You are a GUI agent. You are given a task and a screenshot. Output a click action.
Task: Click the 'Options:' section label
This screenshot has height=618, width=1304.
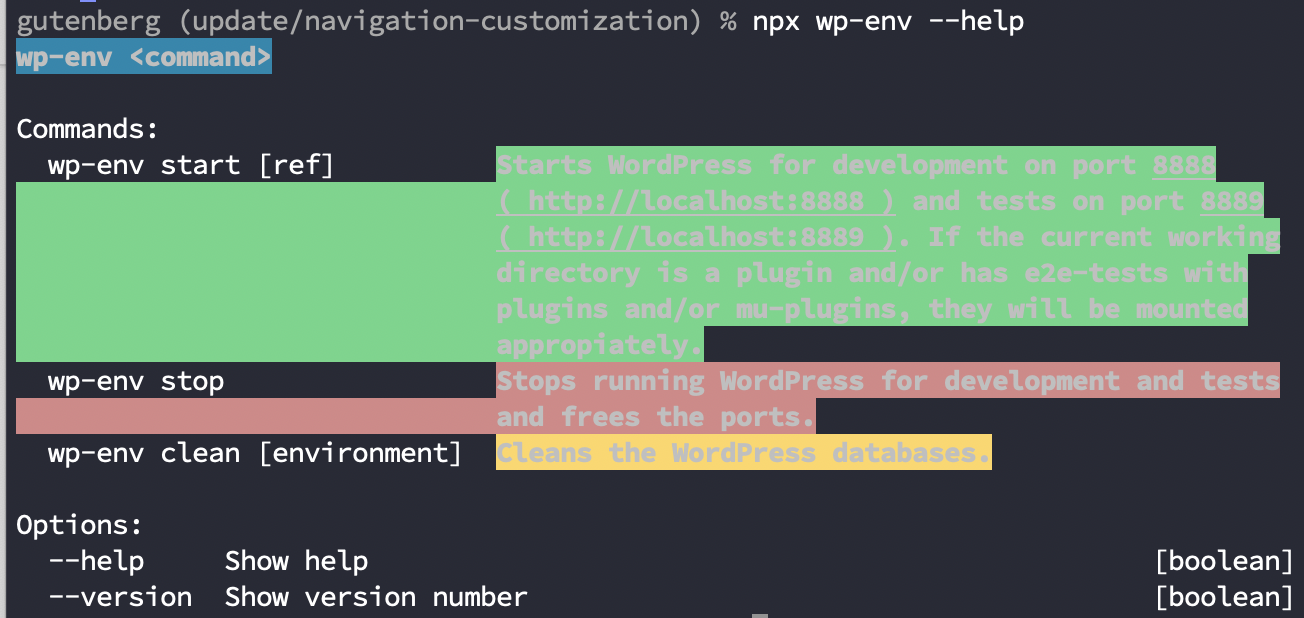(x=80, y=525)
